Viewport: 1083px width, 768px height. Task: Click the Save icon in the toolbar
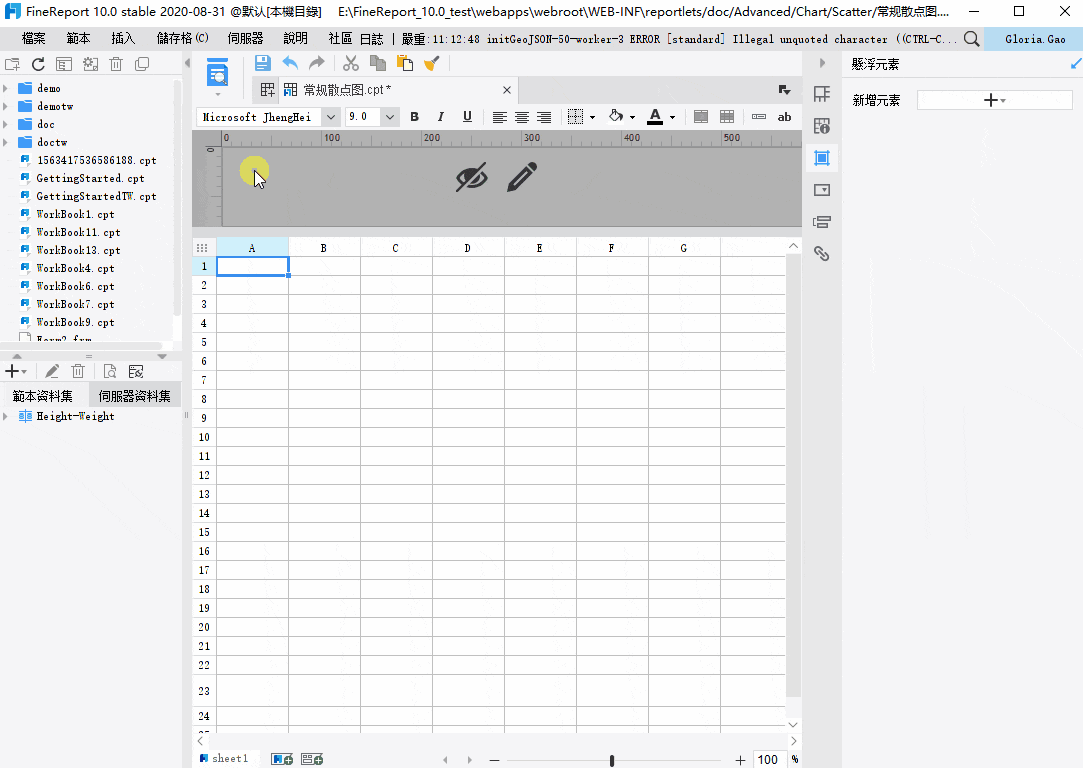(x=262, y=63)
